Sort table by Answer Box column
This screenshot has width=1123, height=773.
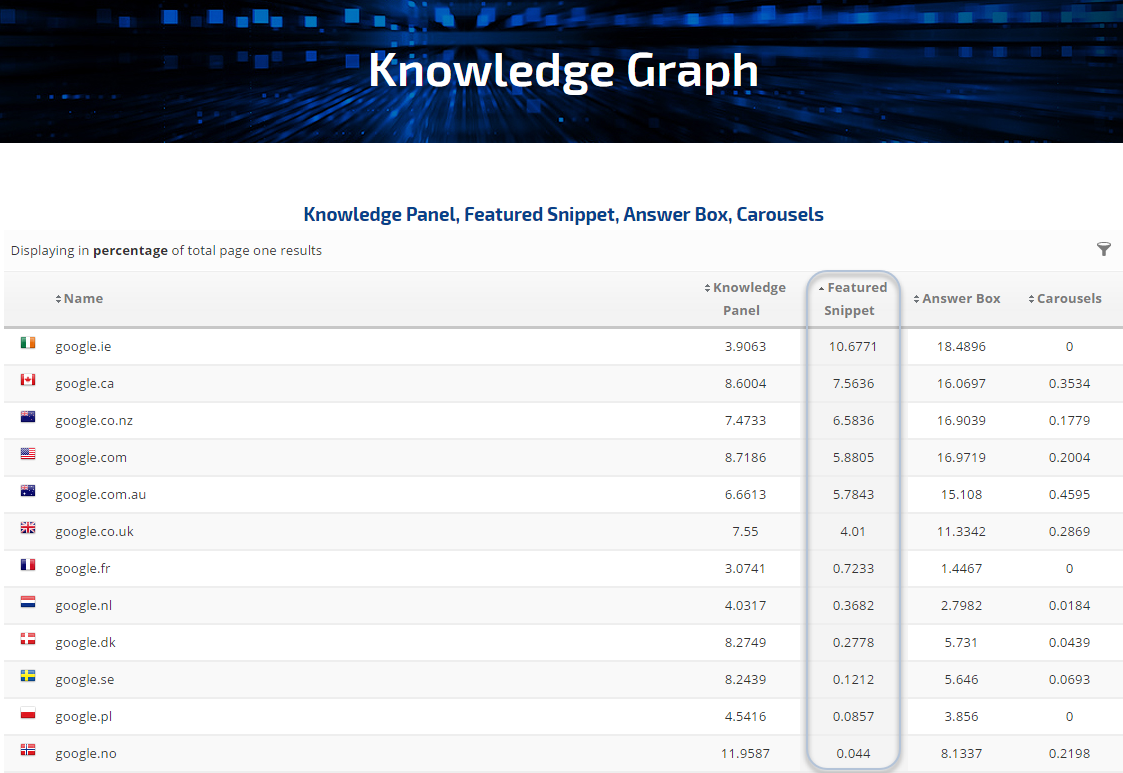(x=957, y=299)
